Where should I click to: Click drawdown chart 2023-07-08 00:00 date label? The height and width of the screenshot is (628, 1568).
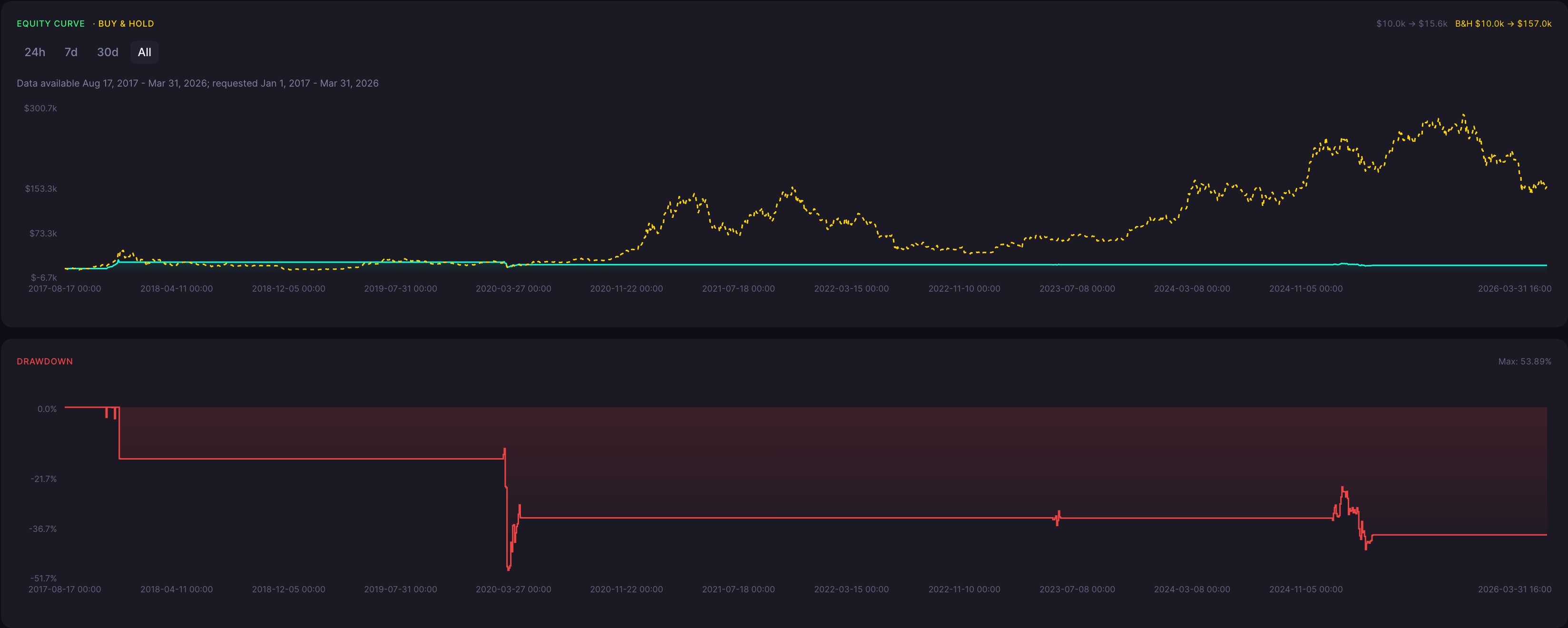[1077, 589]
